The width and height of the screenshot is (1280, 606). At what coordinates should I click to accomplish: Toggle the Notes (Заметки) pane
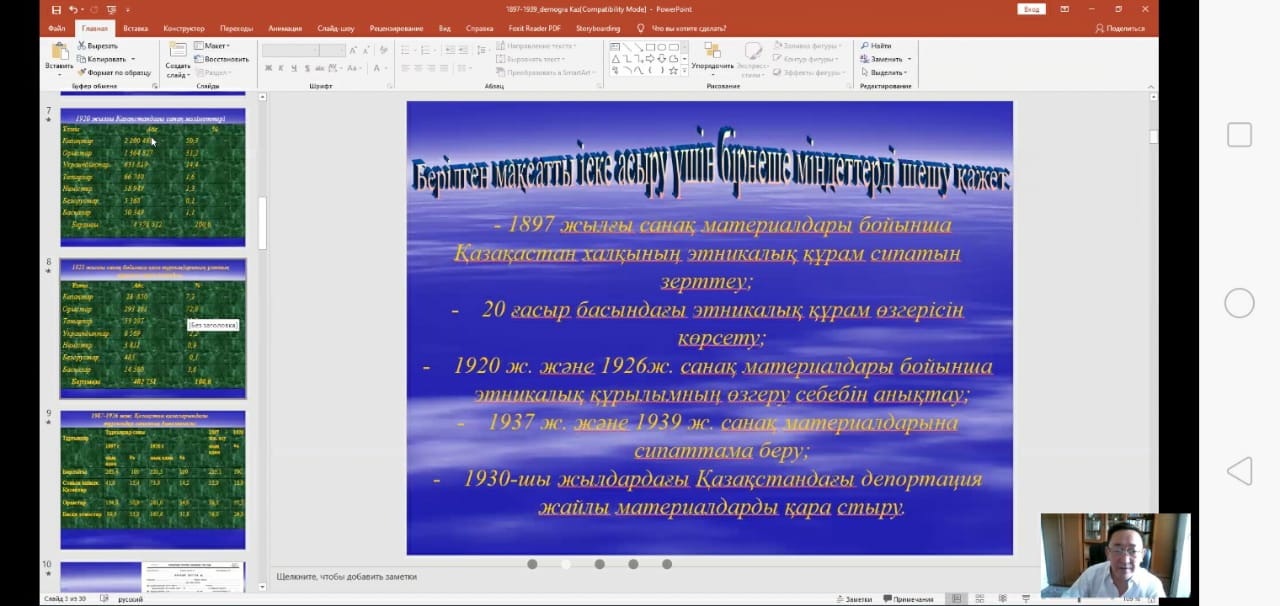pos(853,599)
